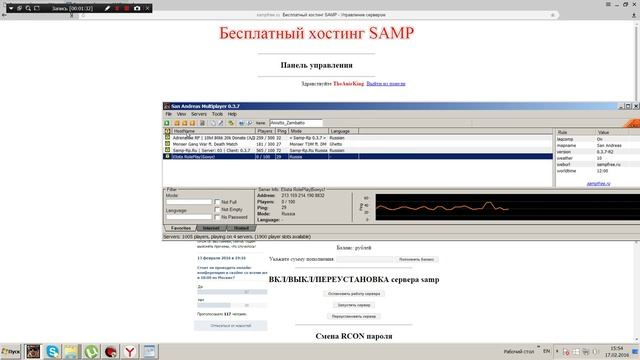The width and height of the screenshot is (640, 360).
Task: Click the green Connect icon in SA-MP toolbar
Action: click(167, 123)
